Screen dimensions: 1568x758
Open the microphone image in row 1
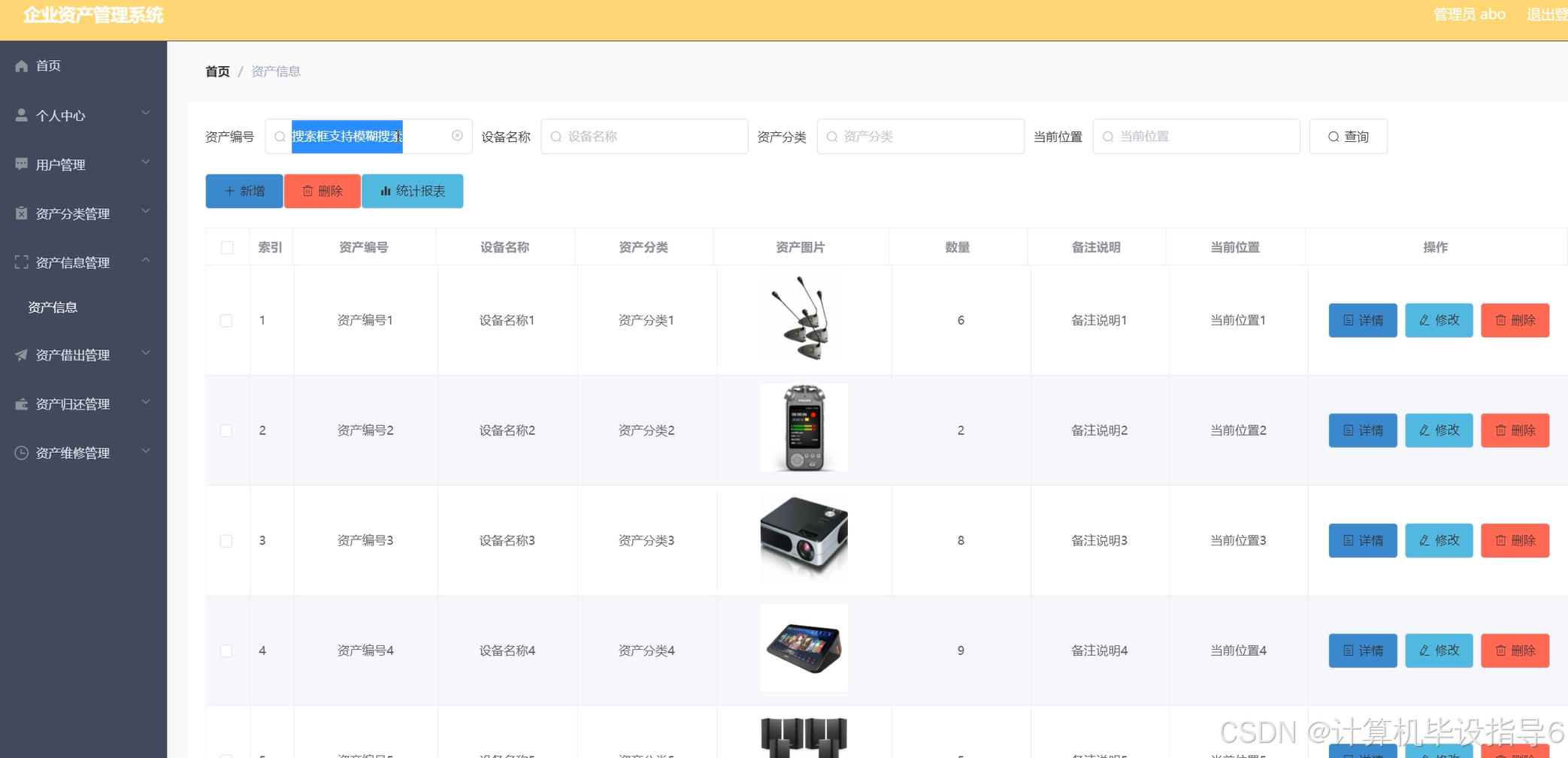tap(804, 320)
